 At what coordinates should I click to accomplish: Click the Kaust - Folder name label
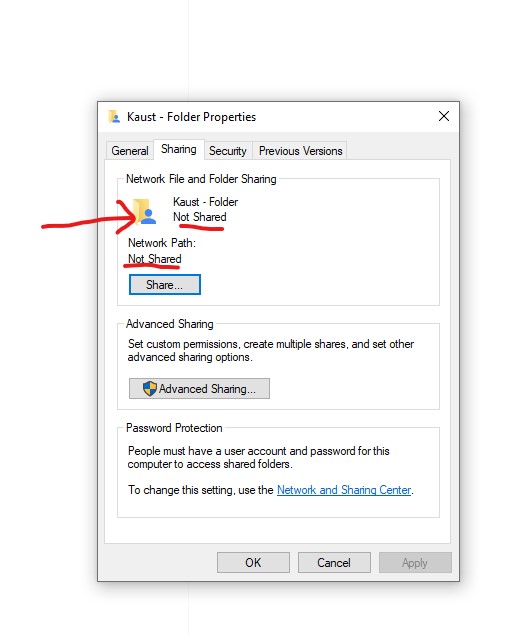(x=205, y=202)
